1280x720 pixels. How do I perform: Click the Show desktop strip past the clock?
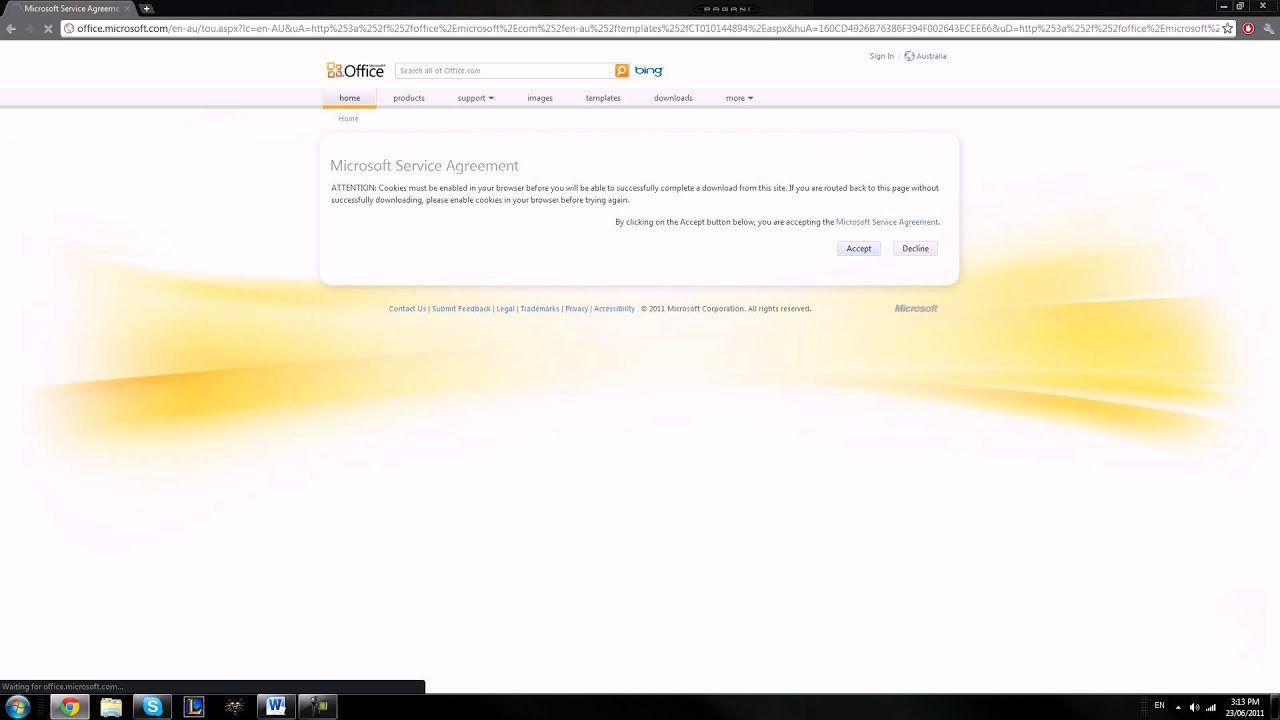(1274, 707)
